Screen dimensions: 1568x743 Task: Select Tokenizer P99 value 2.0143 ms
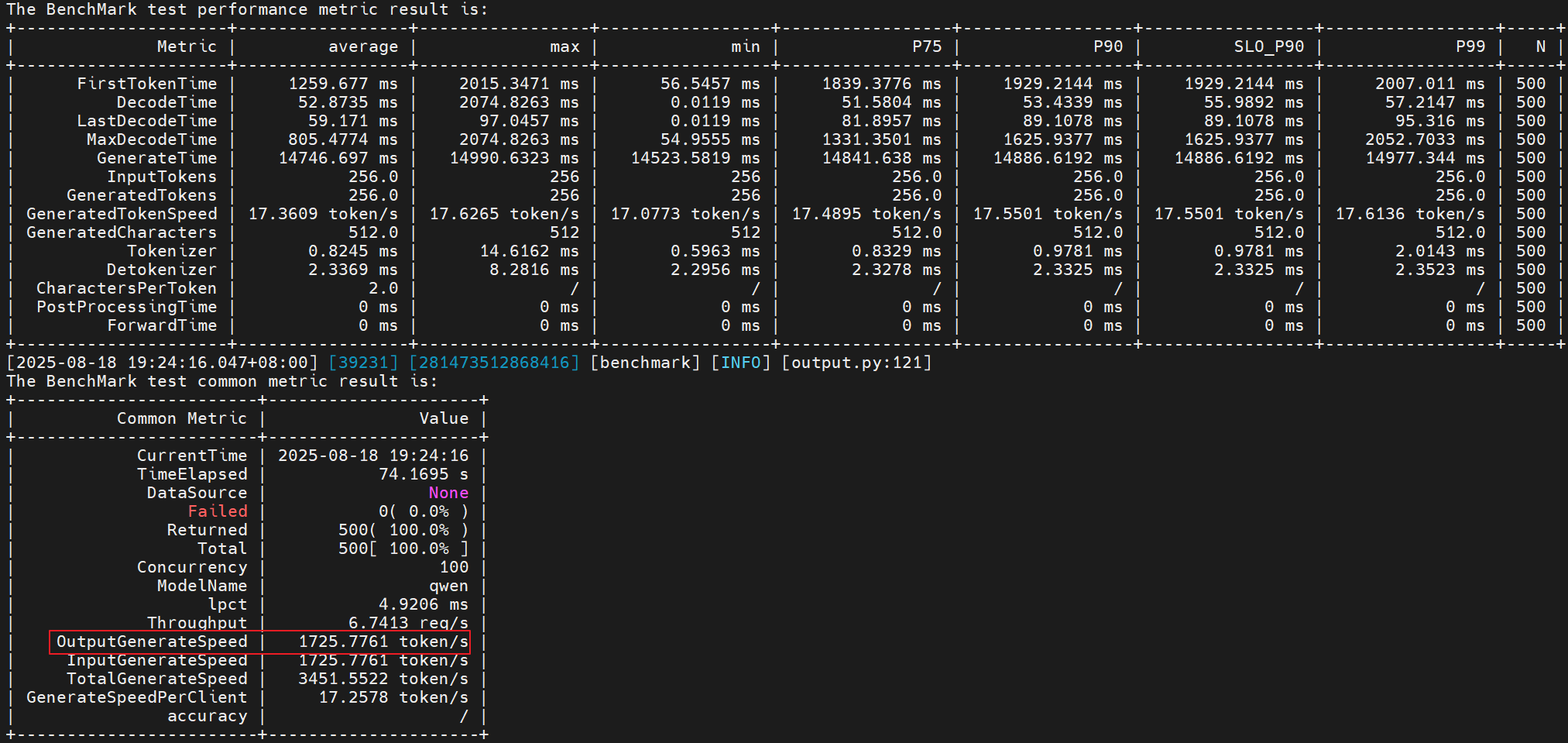pyautogui.click(x=1440, y=251)
